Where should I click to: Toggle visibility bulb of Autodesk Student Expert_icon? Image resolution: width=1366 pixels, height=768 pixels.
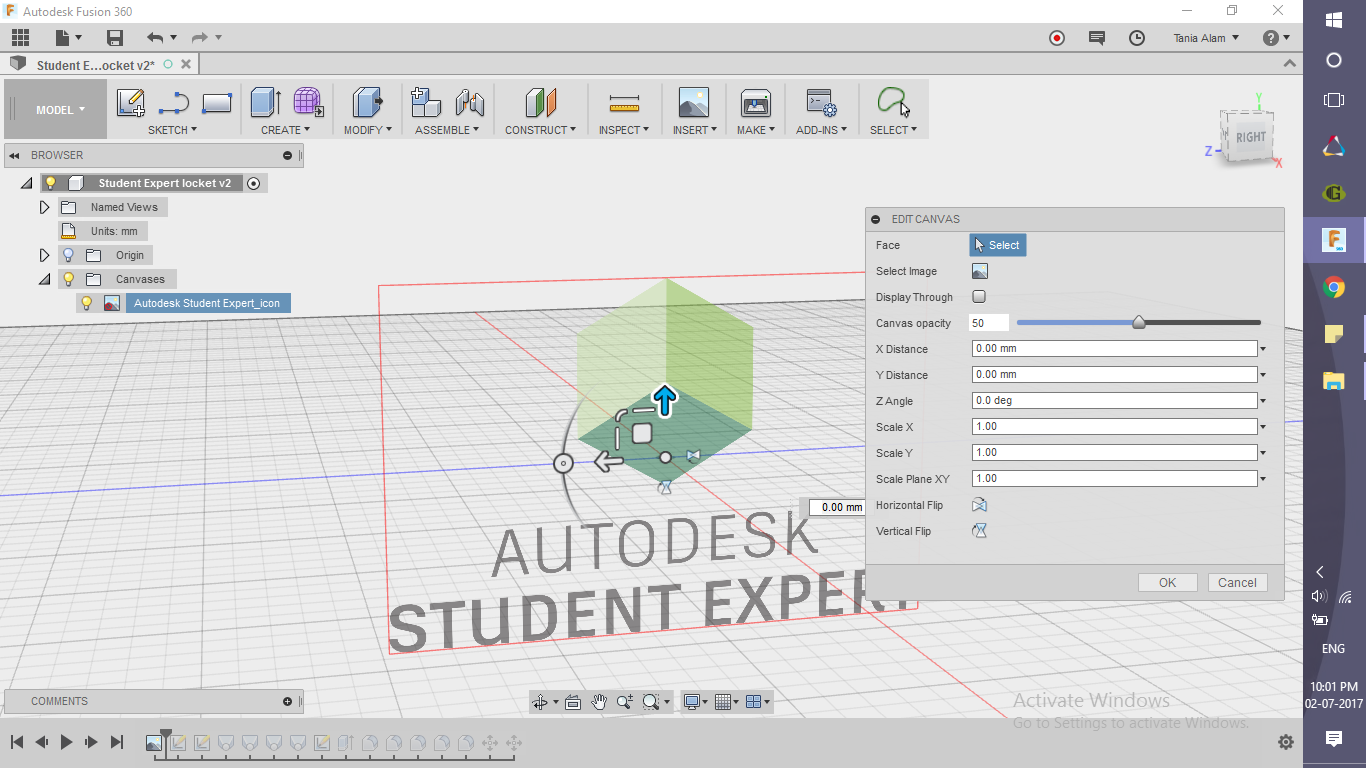point(87,303)
